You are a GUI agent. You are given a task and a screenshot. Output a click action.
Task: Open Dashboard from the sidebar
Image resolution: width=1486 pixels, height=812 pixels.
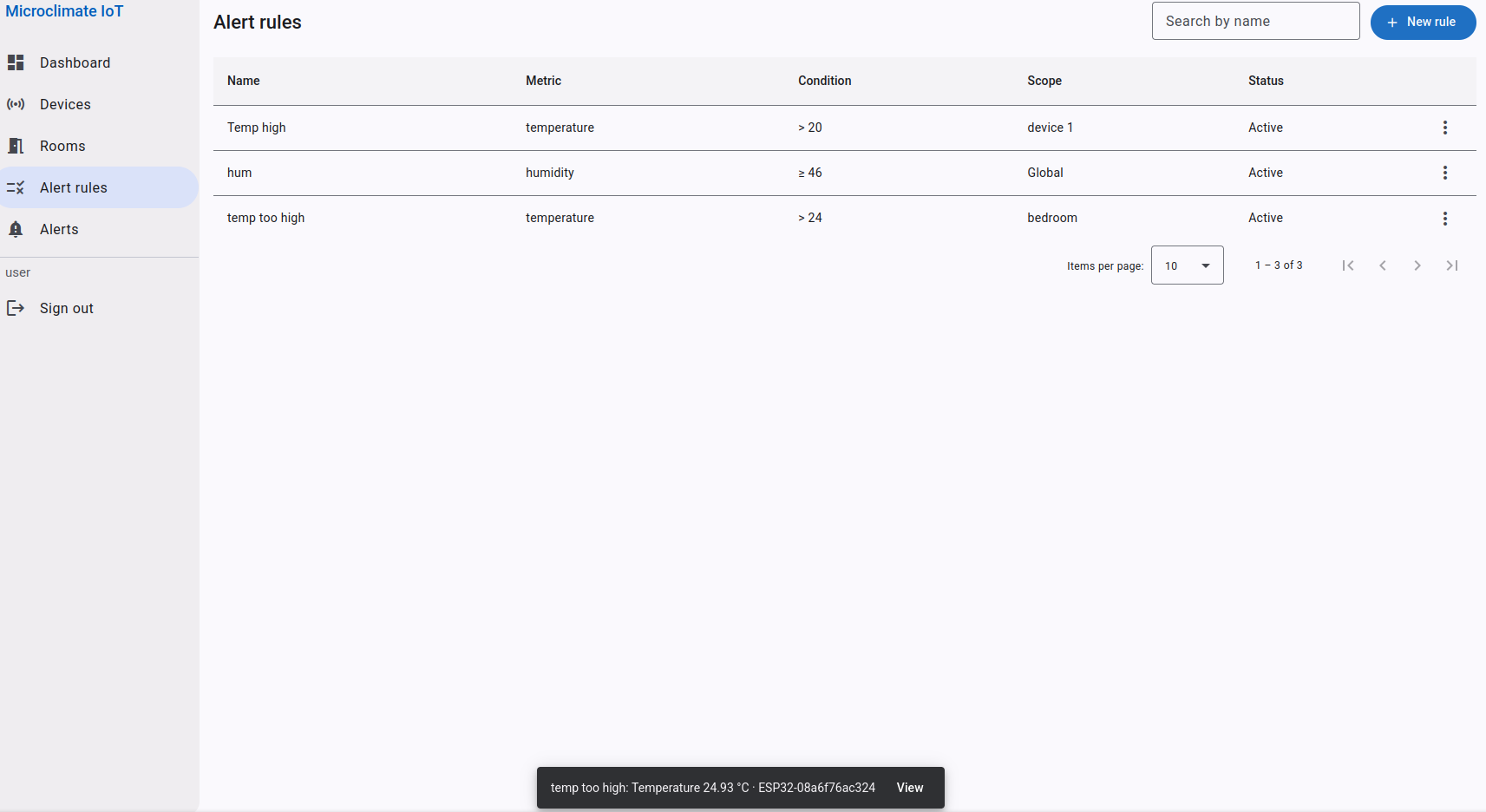click(99, 62)
